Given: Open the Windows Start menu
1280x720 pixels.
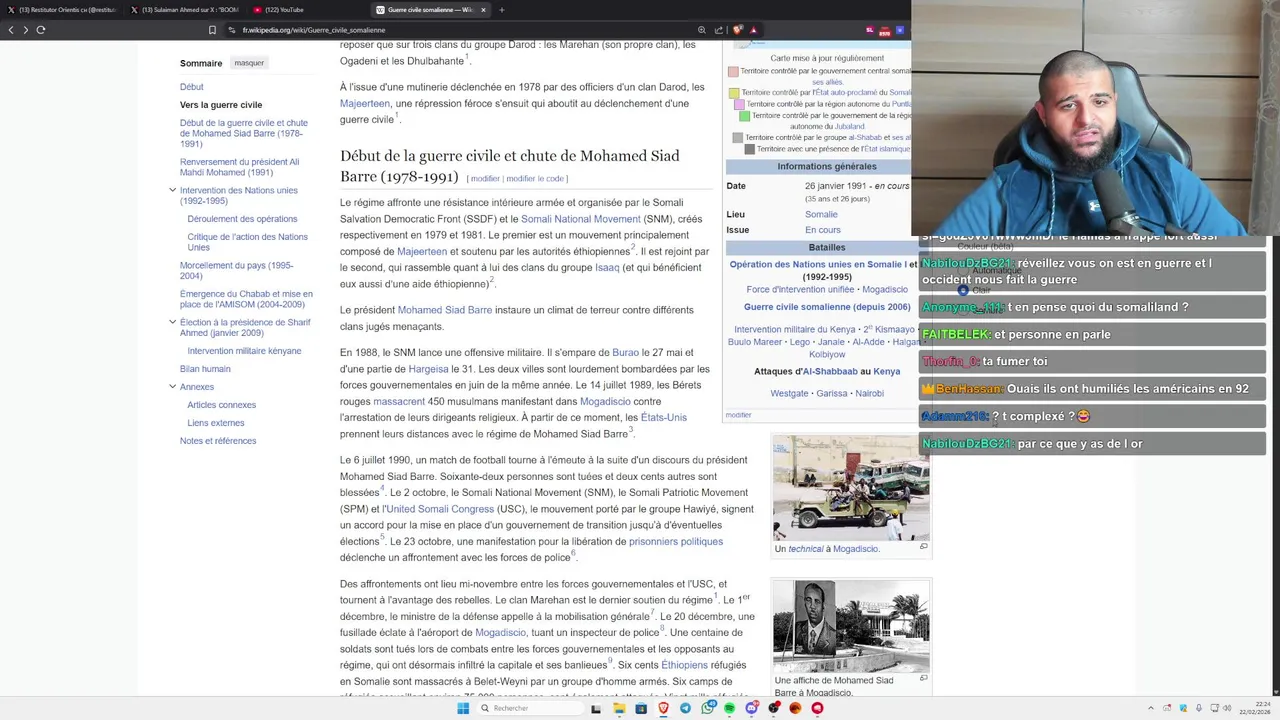Looking at the screenshot, I should click(463, 708).
